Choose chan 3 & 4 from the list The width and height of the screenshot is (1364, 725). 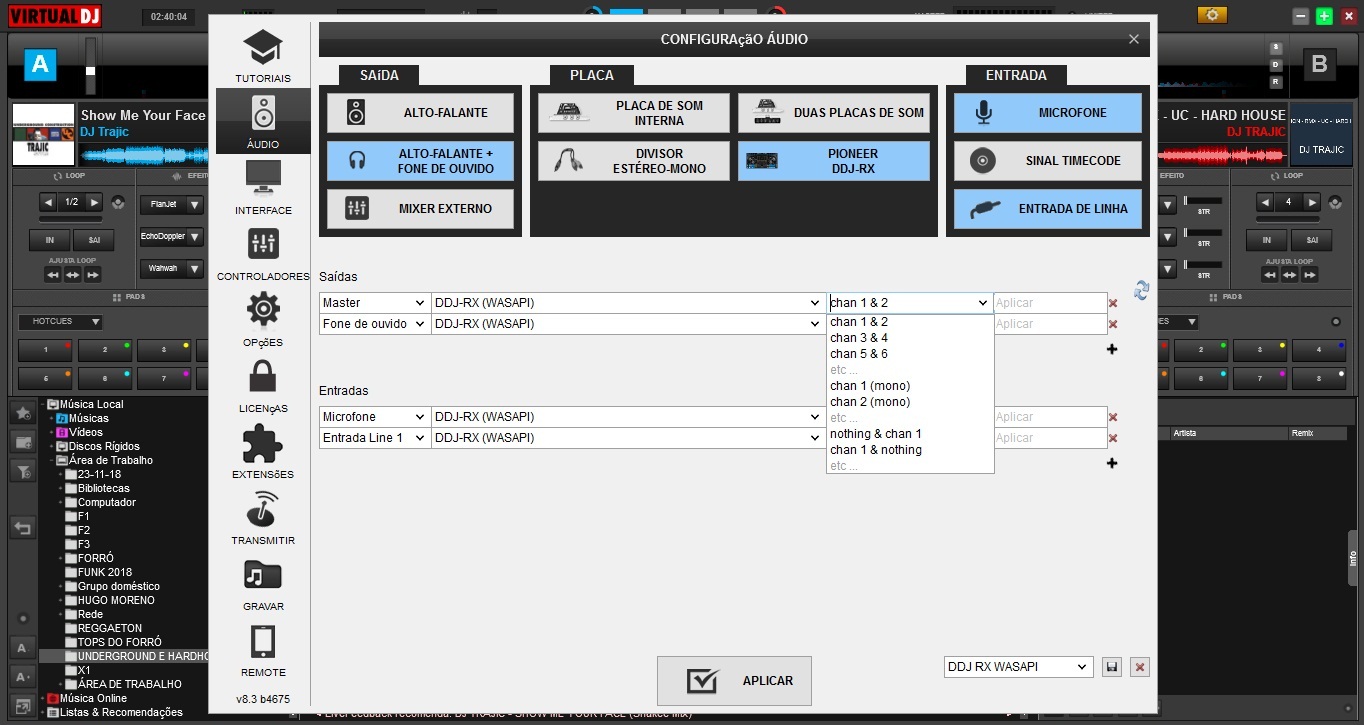pyautogui.click(x=910, y=338)
